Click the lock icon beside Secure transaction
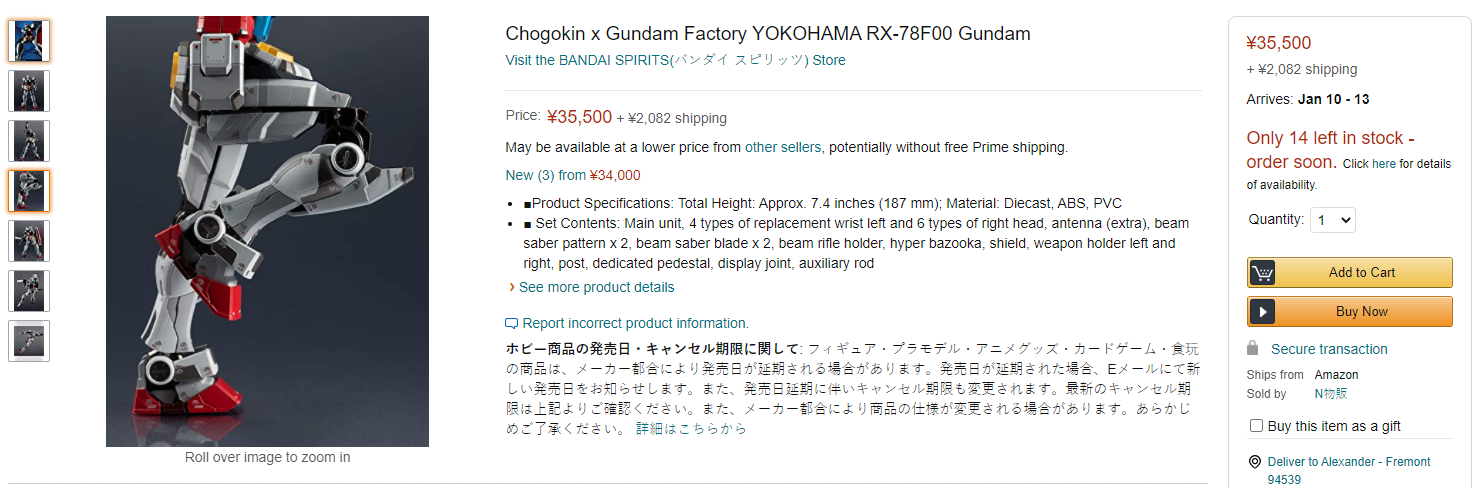The width and height of the screenshot is (1478, 488). [x=1252, y=348]
